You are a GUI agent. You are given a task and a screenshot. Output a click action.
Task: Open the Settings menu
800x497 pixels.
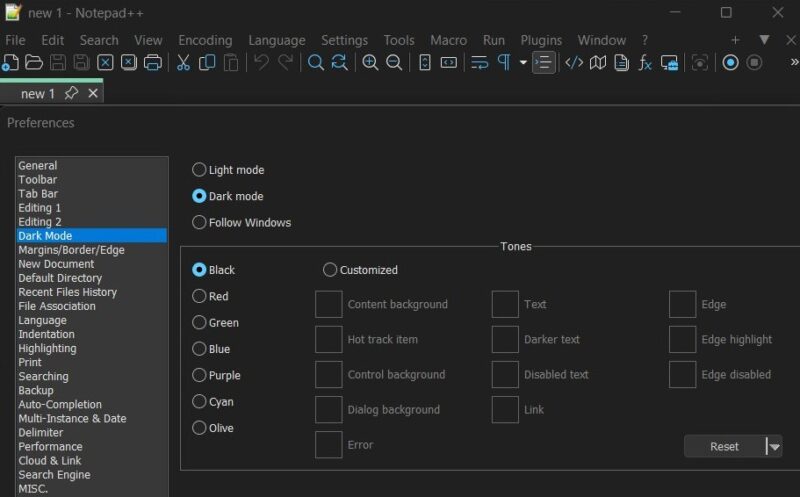(344, 40)
